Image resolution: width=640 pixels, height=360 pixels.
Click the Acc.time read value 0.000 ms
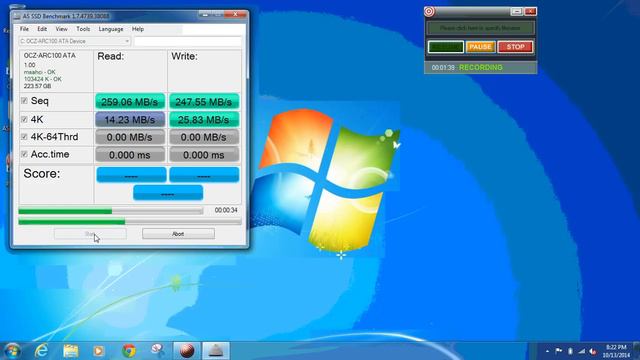coord(130,155)
